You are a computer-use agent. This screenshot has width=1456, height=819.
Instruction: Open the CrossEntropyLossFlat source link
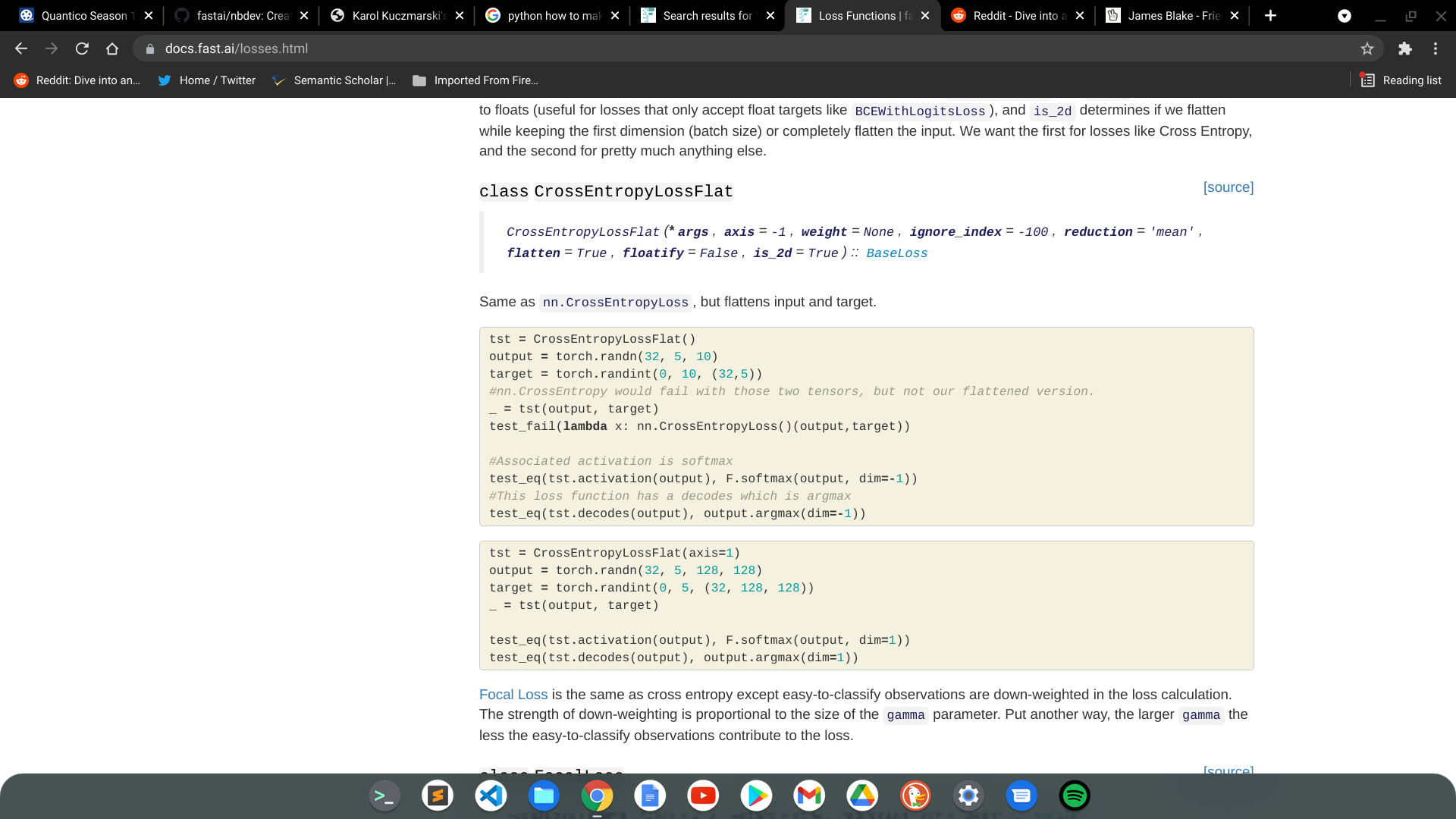(x=1228, y=187)
